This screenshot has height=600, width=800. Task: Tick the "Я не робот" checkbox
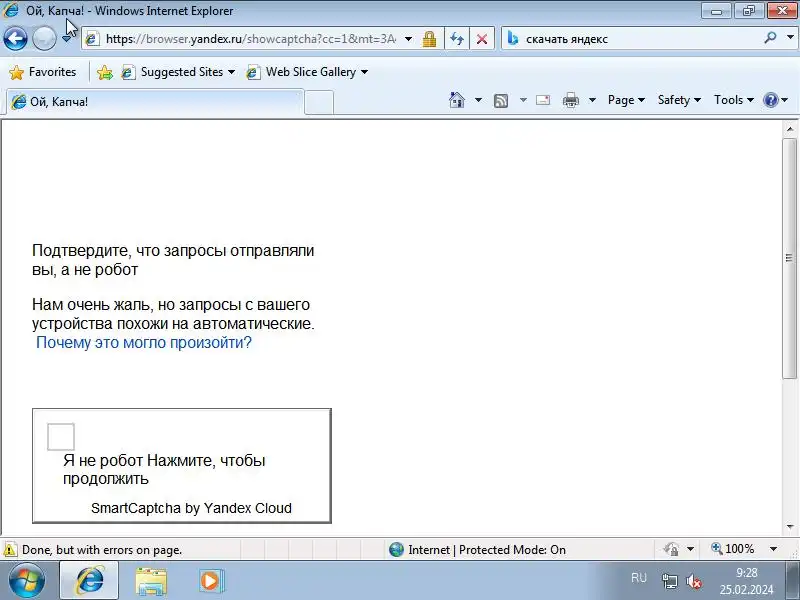tap(61, 437)
